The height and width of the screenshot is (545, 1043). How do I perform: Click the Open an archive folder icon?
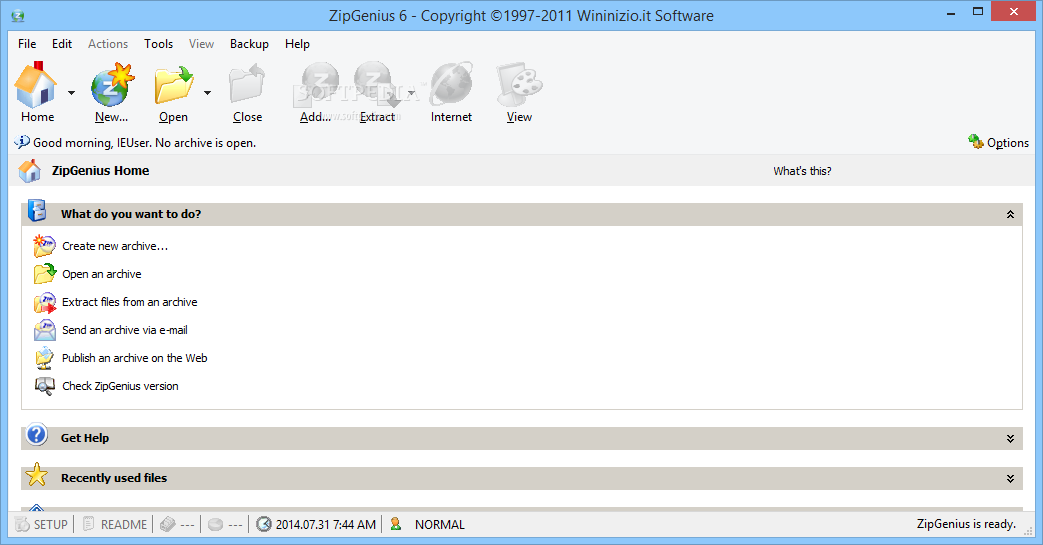[45, 273]
